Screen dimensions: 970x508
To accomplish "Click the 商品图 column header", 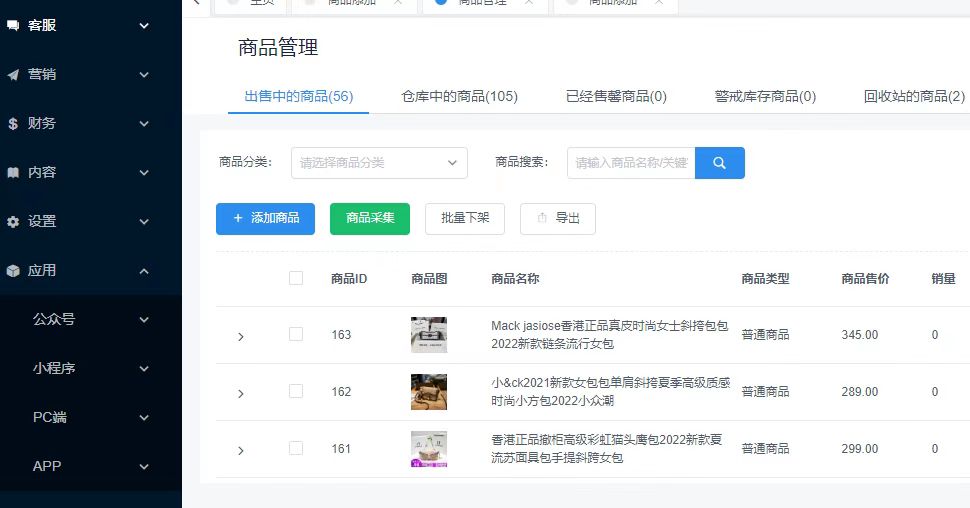I will coord(429,279).
